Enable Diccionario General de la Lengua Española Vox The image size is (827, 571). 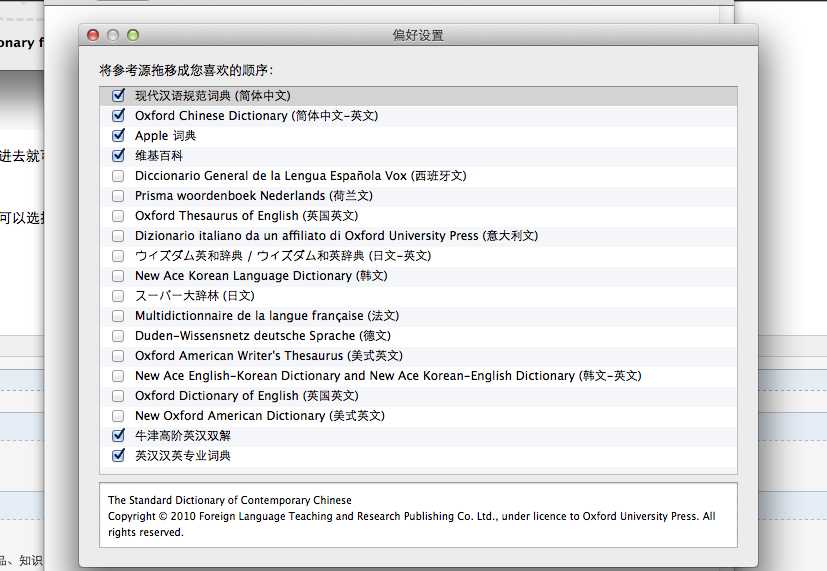[x=118, y=176]
